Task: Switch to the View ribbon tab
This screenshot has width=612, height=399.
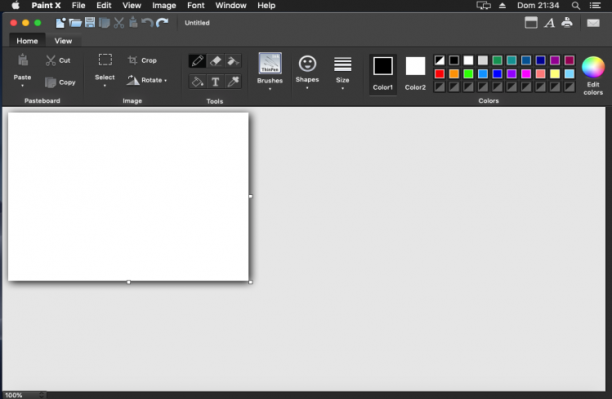Action: click(63, 41)
